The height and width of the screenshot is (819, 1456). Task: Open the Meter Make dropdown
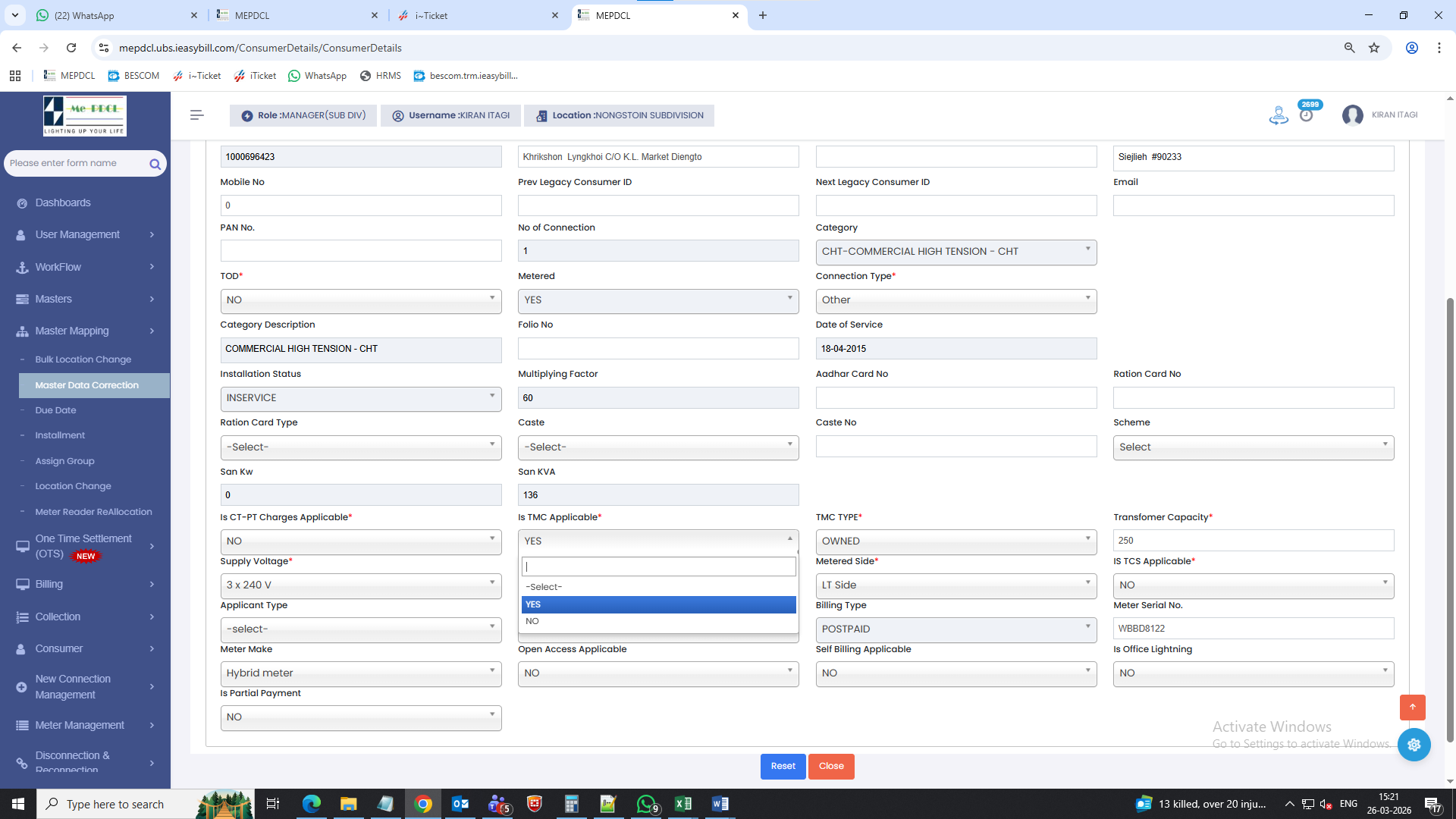pos(360,673)
